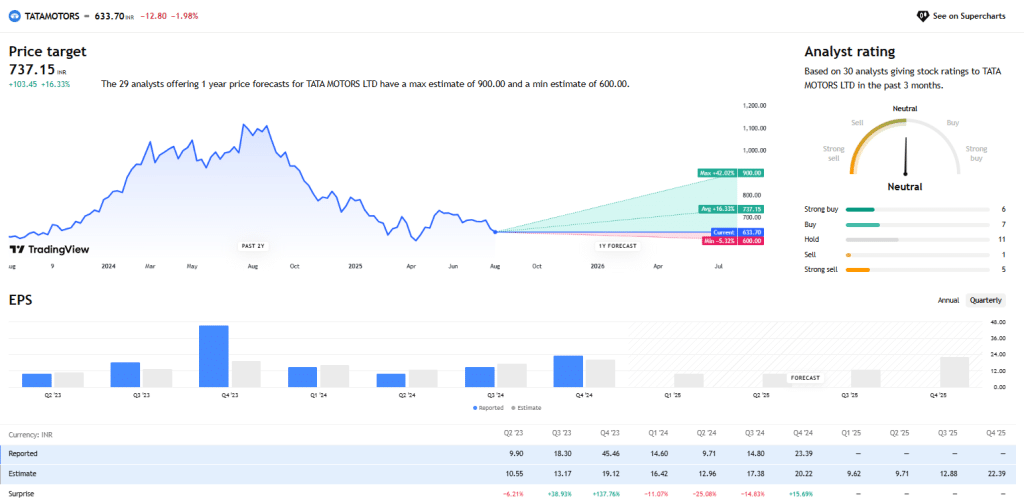Click the Hold rating bar
The height and width of the screenshot is (503, 1024).
coord(917,240)
